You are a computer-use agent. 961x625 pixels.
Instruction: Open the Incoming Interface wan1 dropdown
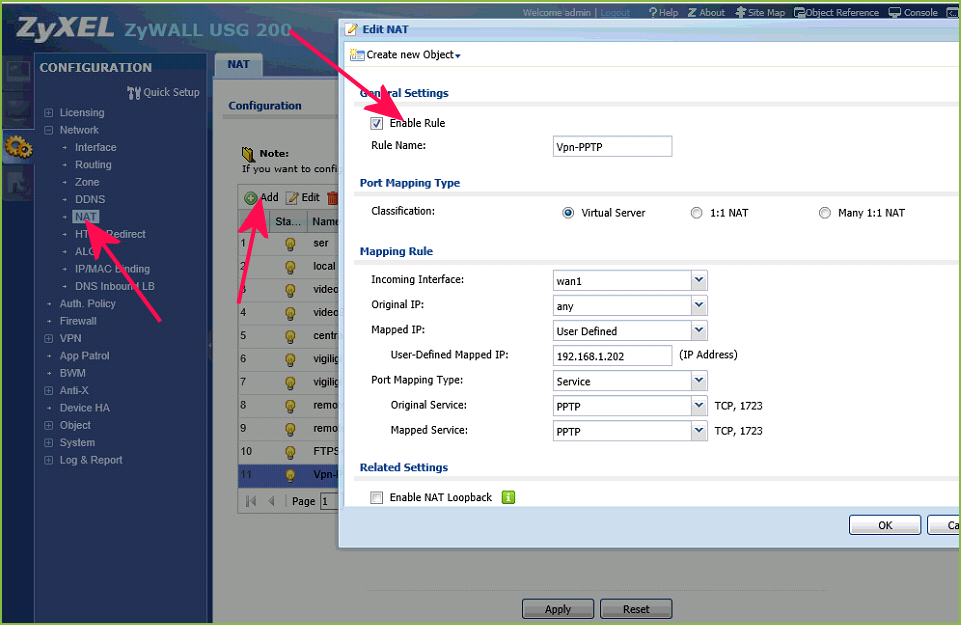[699, 281]
